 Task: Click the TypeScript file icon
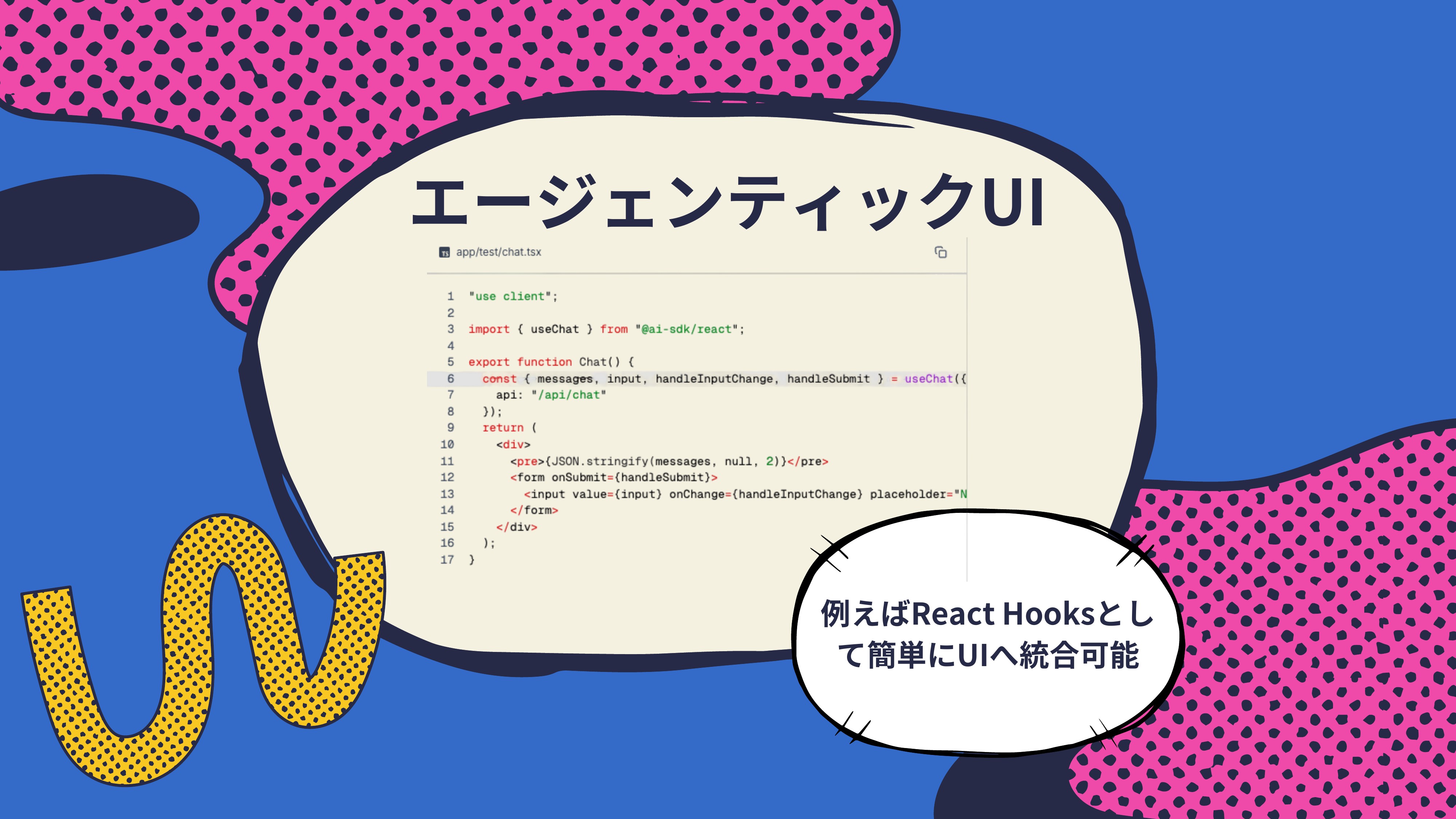click(x=444, y=252)
